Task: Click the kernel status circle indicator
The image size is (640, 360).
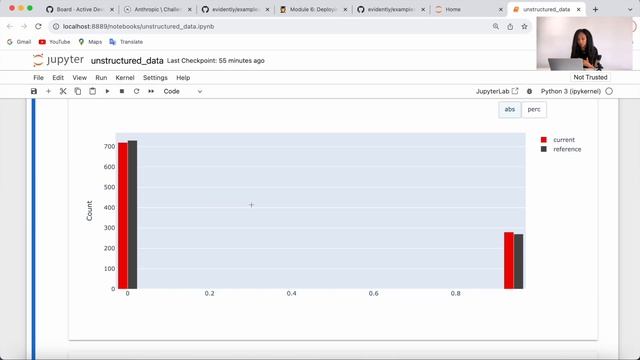Action: click(x=609, y=91)
